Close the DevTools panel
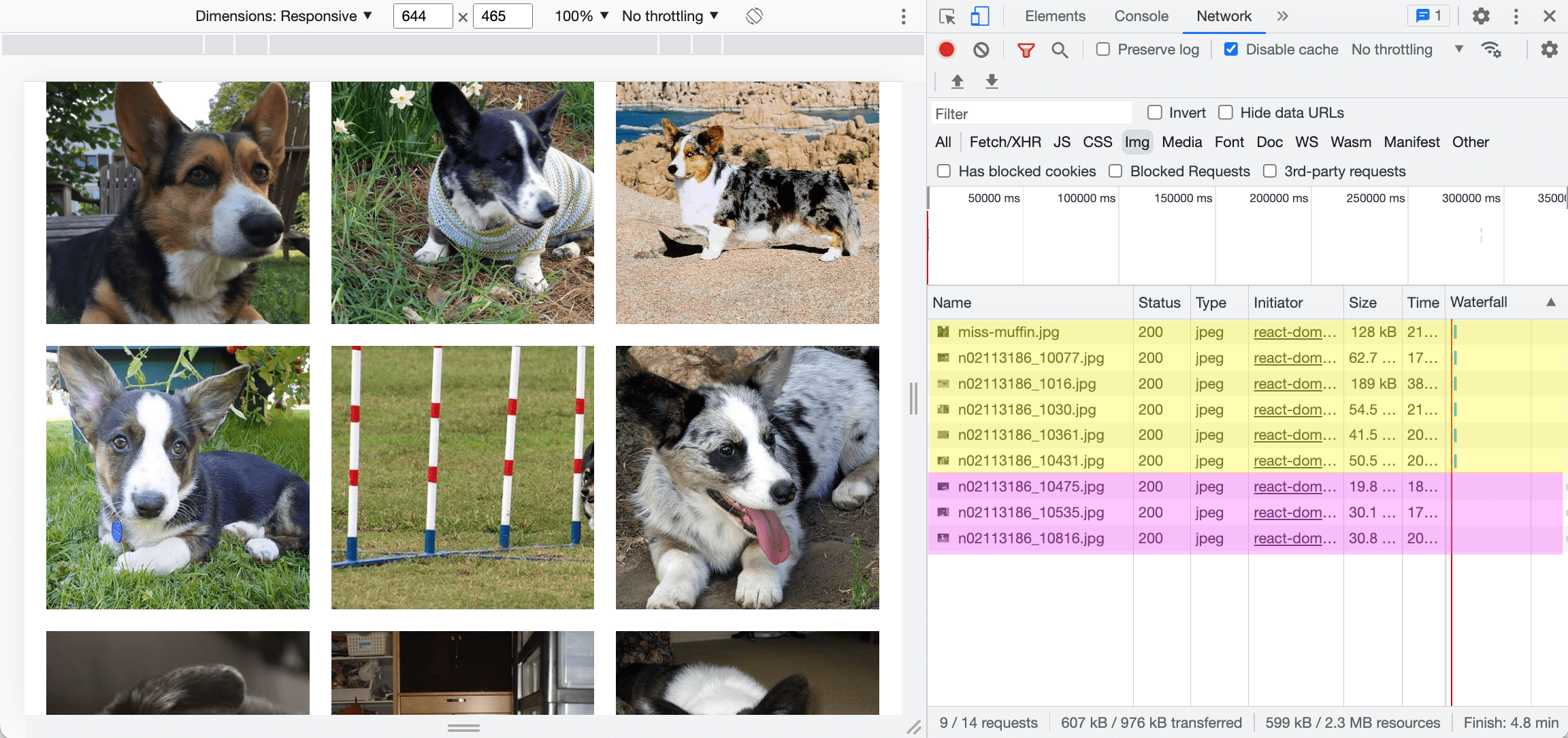 1550,16
